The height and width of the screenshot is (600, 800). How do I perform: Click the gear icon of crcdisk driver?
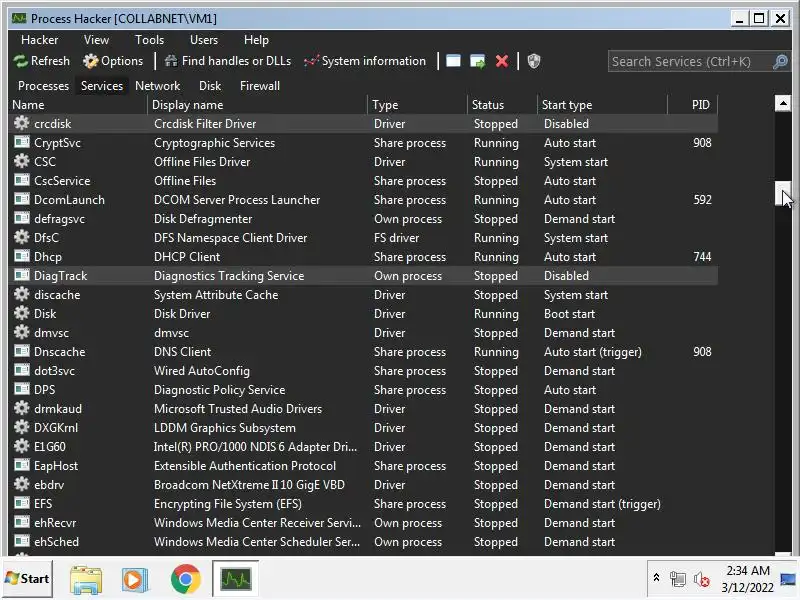21,123
